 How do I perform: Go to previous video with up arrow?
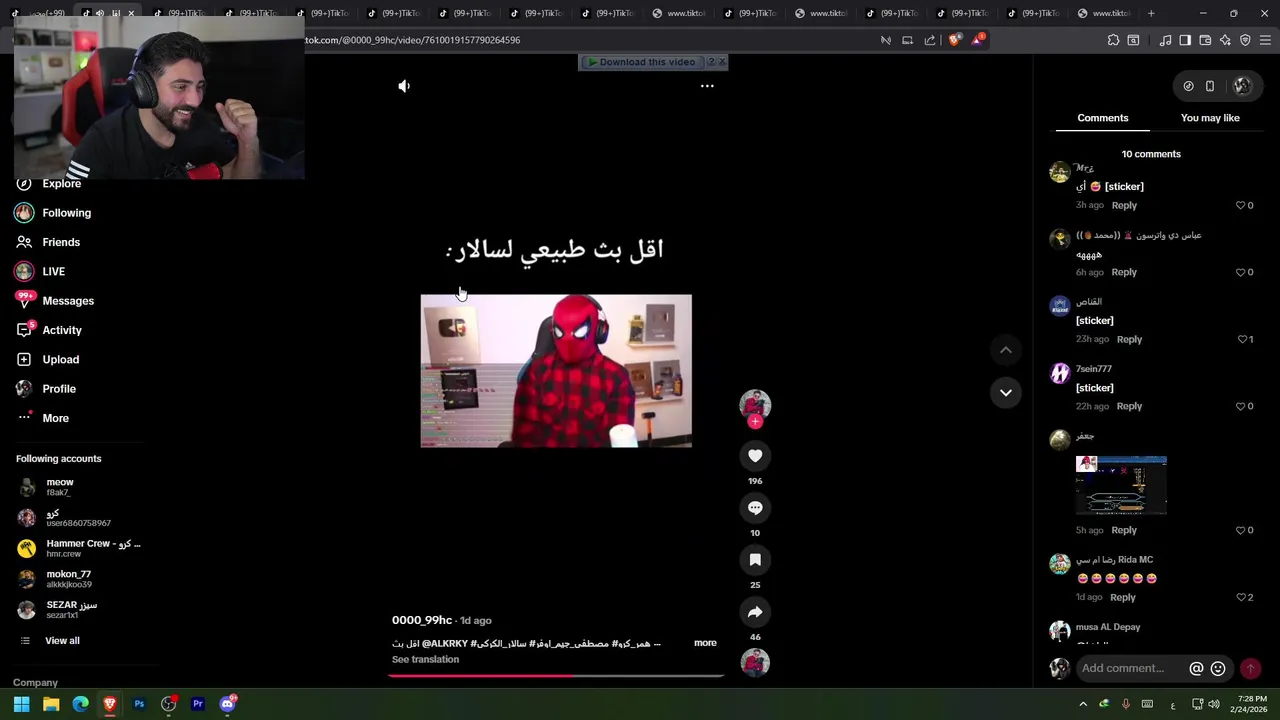pos(1006,350)
